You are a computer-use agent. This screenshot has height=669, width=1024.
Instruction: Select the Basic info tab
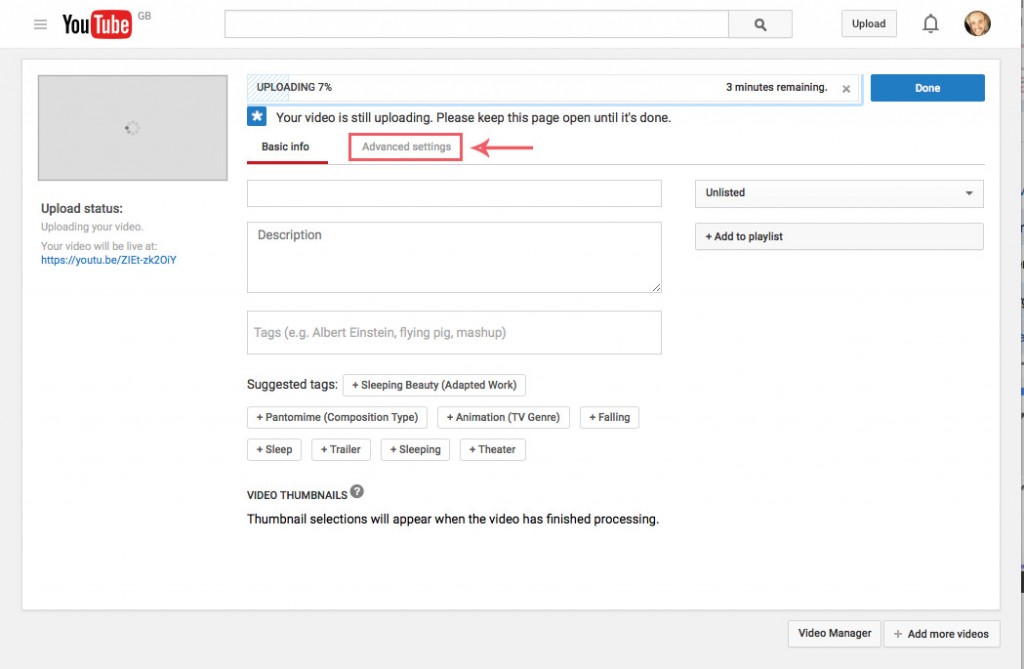[x=285, y=147]
